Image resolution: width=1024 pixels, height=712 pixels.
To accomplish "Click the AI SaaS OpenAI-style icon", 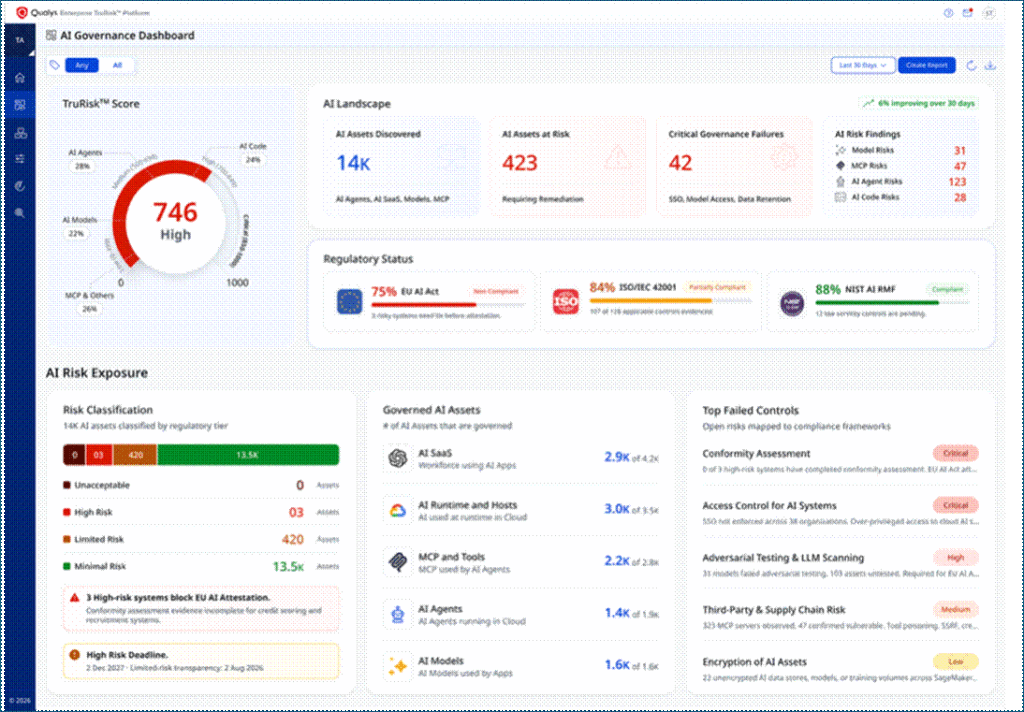I will point(398,459).
